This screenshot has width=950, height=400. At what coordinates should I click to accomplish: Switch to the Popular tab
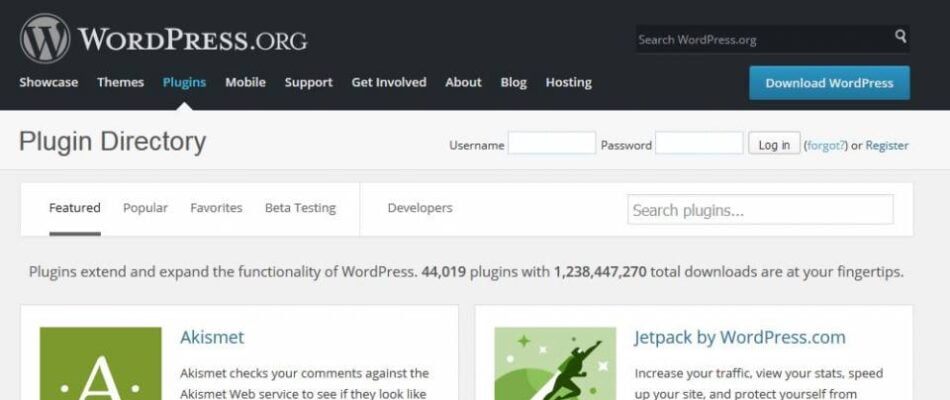(145, 208)
